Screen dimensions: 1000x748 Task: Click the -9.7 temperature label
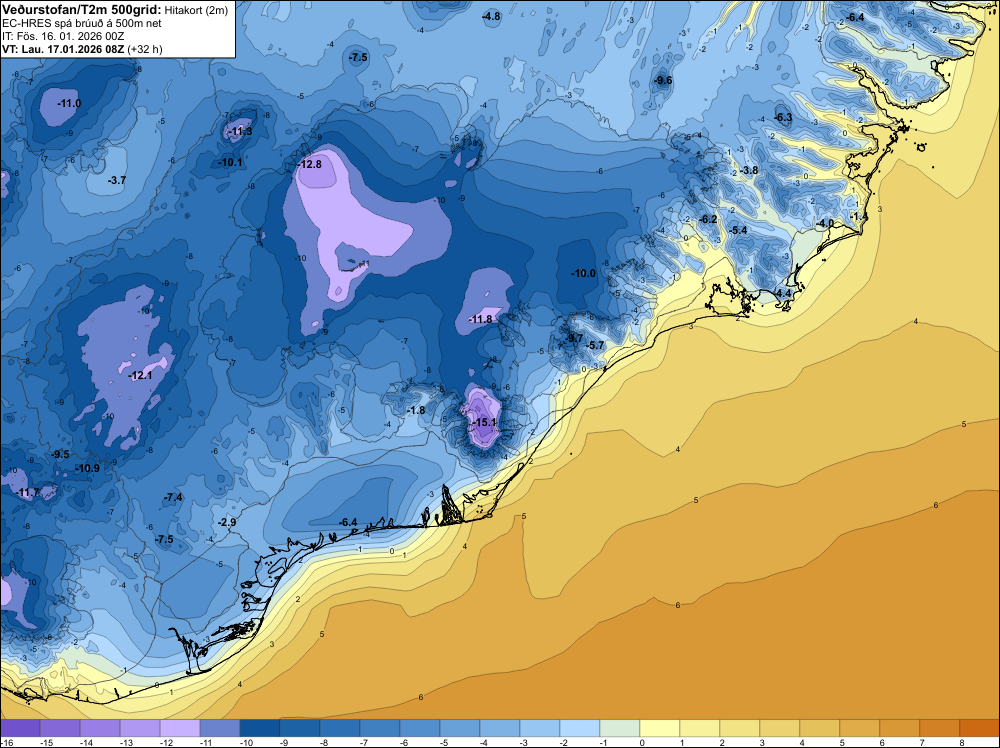pyautogui.click(x=574, y=339)
